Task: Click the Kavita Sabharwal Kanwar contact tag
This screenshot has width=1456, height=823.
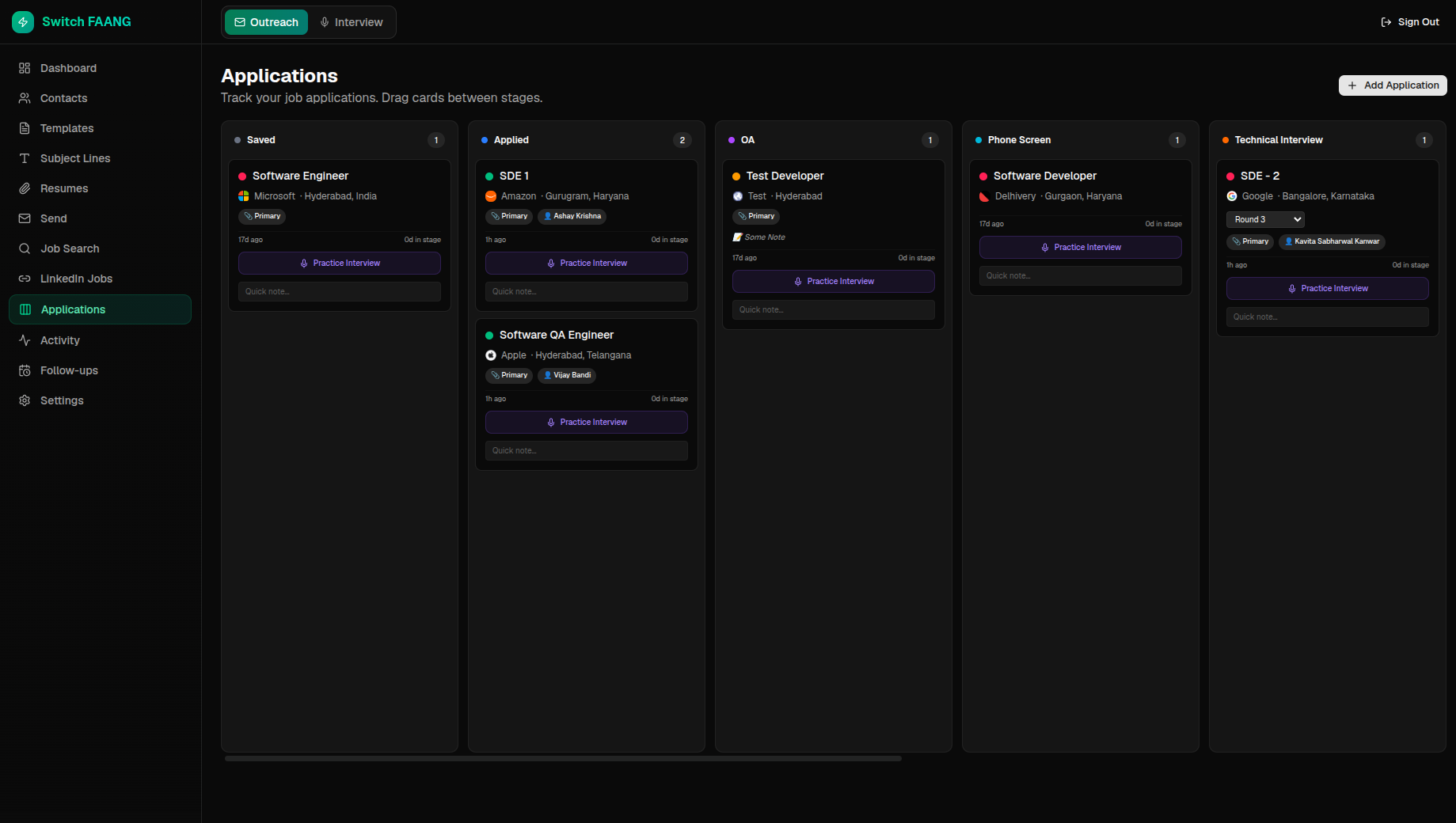Action: click(1332, 241)
